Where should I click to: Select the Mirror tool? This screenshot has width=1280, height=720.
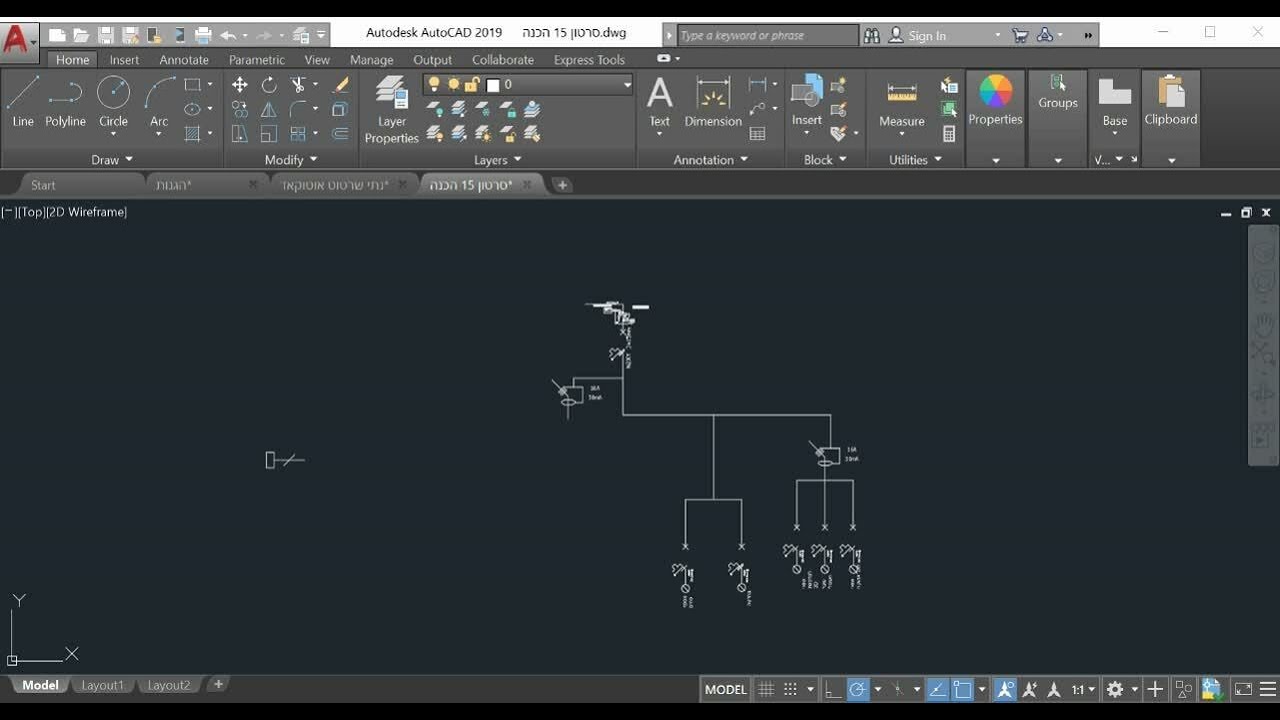[x=269, y=109]
